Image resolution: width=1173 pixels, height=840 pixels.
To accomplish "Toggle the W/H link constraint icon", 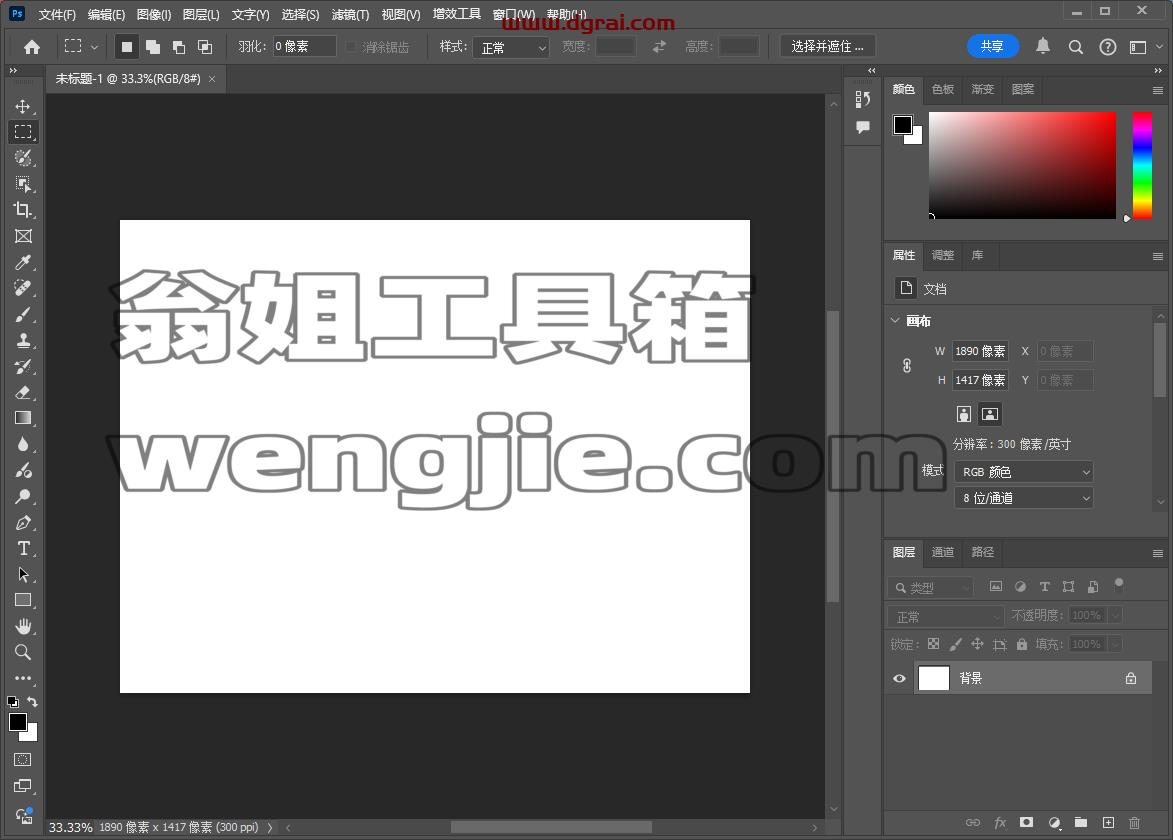I will pos(907,366).
